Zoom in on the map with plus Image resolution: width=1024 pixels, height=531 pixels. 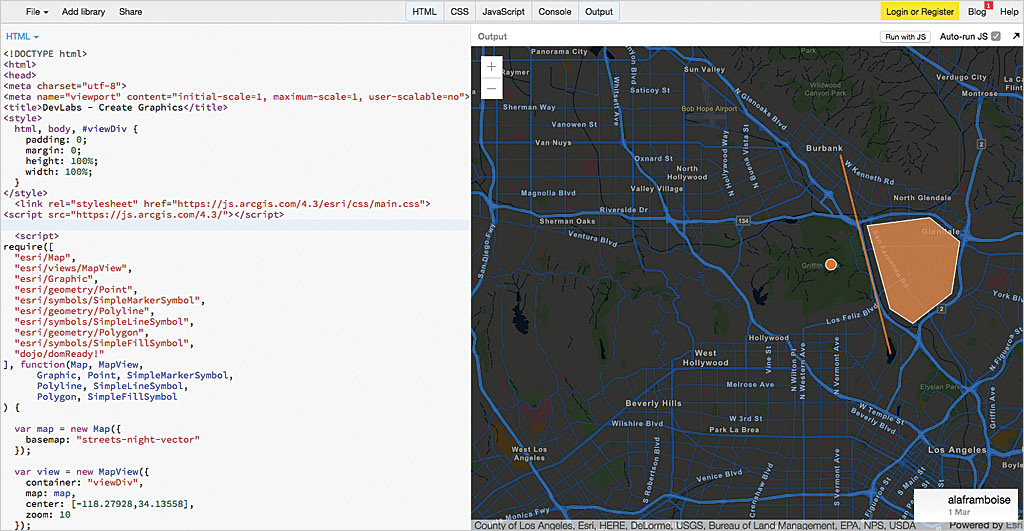click(491, 67)
